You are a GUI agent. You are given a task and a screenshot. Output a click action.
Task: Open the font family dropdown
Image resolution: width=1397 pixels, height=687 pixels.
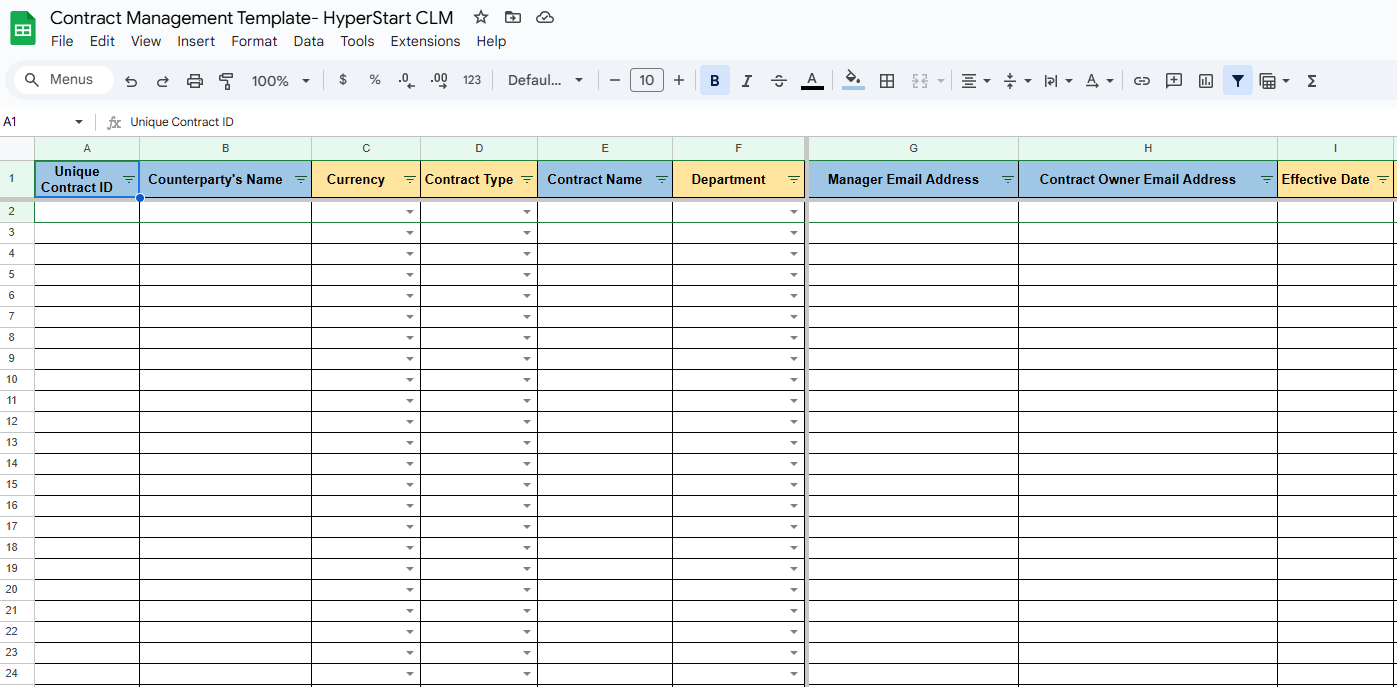[545, 80]
